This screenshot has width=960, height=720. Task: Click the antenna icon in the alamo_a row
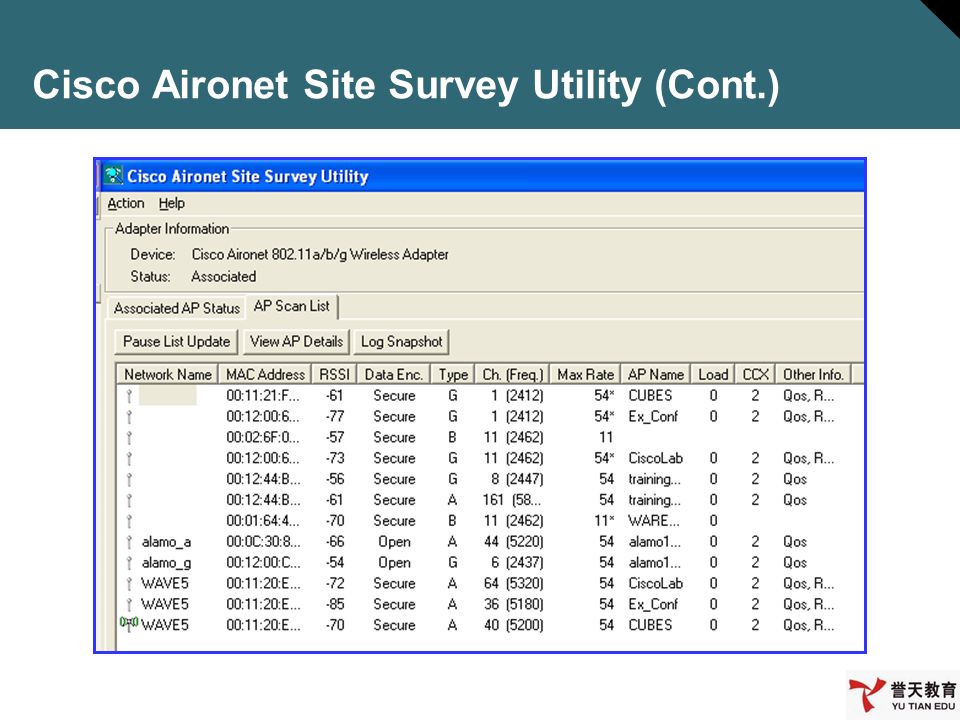pyautogui.click(x=129, y=542)
